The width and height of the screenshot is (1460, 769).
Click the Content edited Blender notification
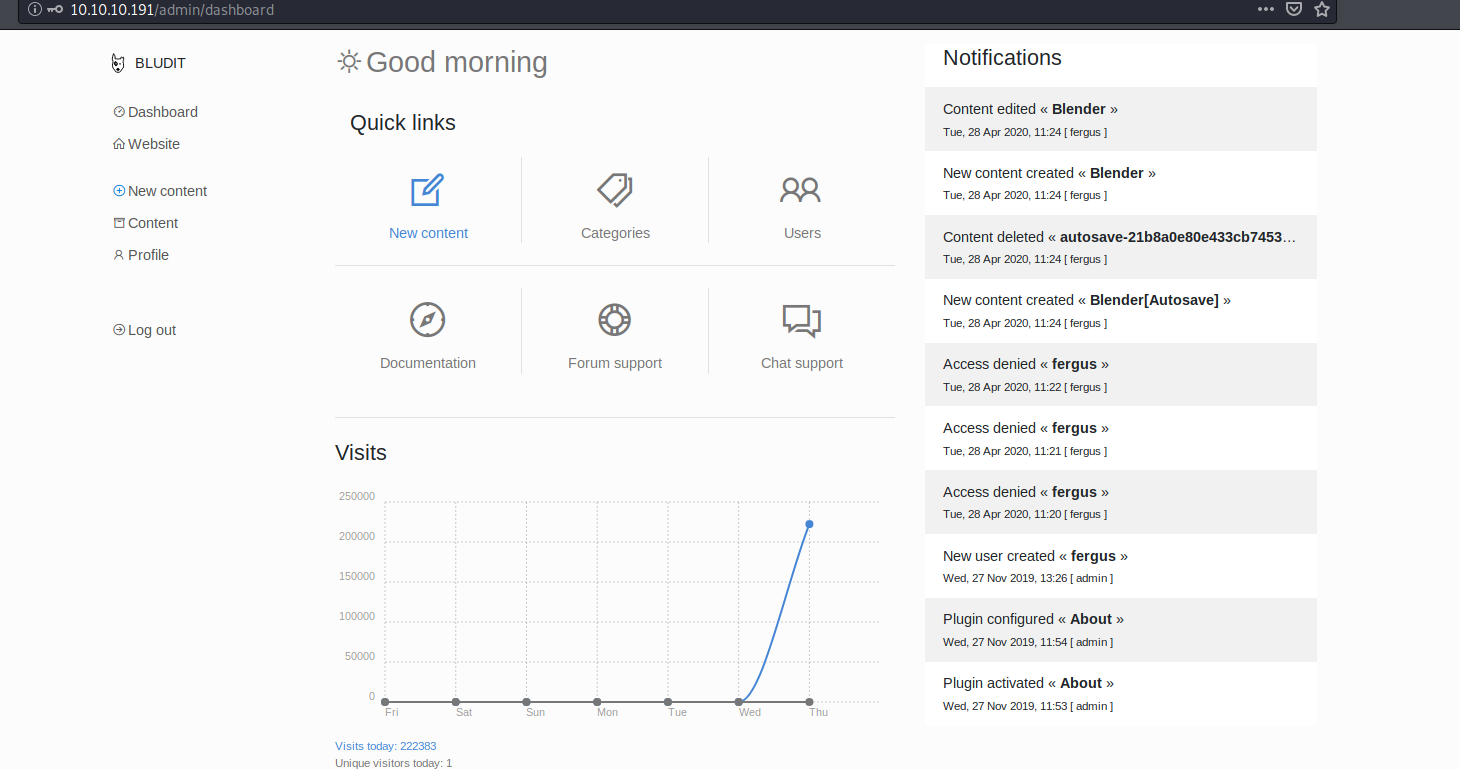(1120, 119)
